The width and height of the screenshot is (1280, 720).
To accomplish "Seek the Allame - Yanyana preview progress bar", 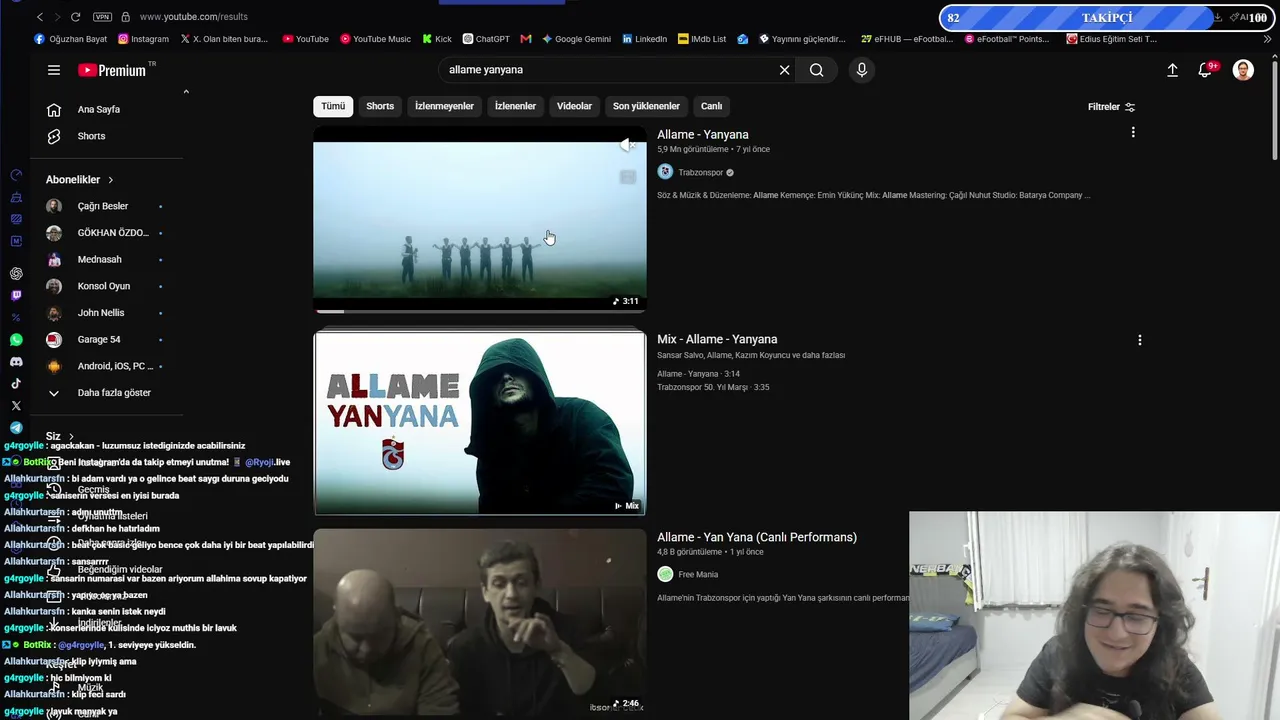I will coord(480,311).
